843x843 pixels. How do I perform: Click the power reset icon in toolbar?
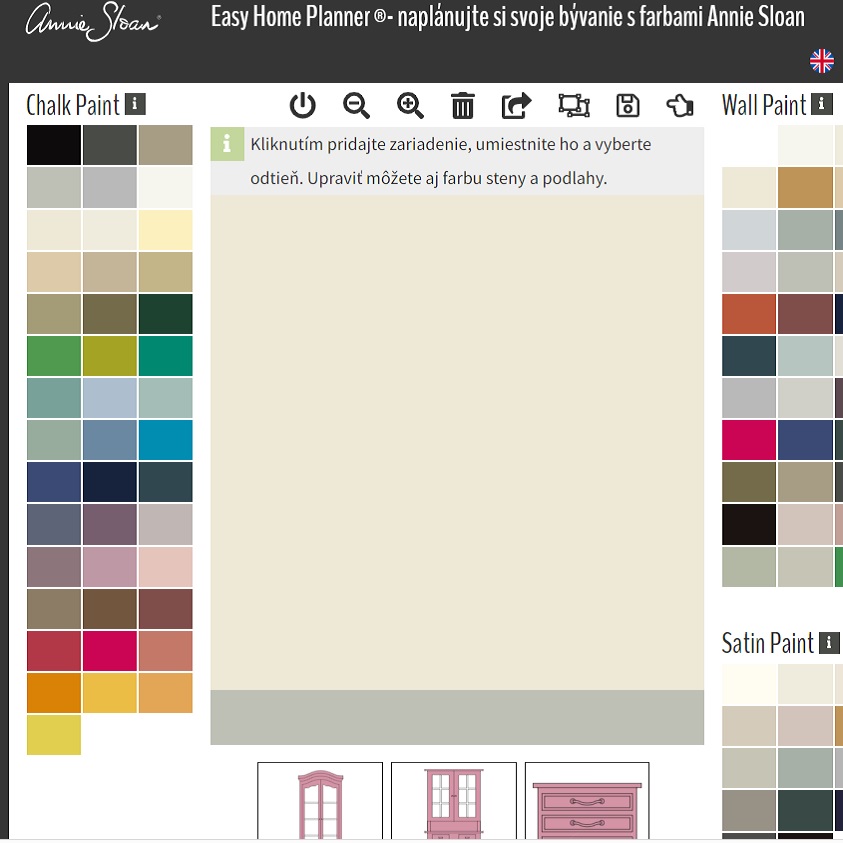302,105
